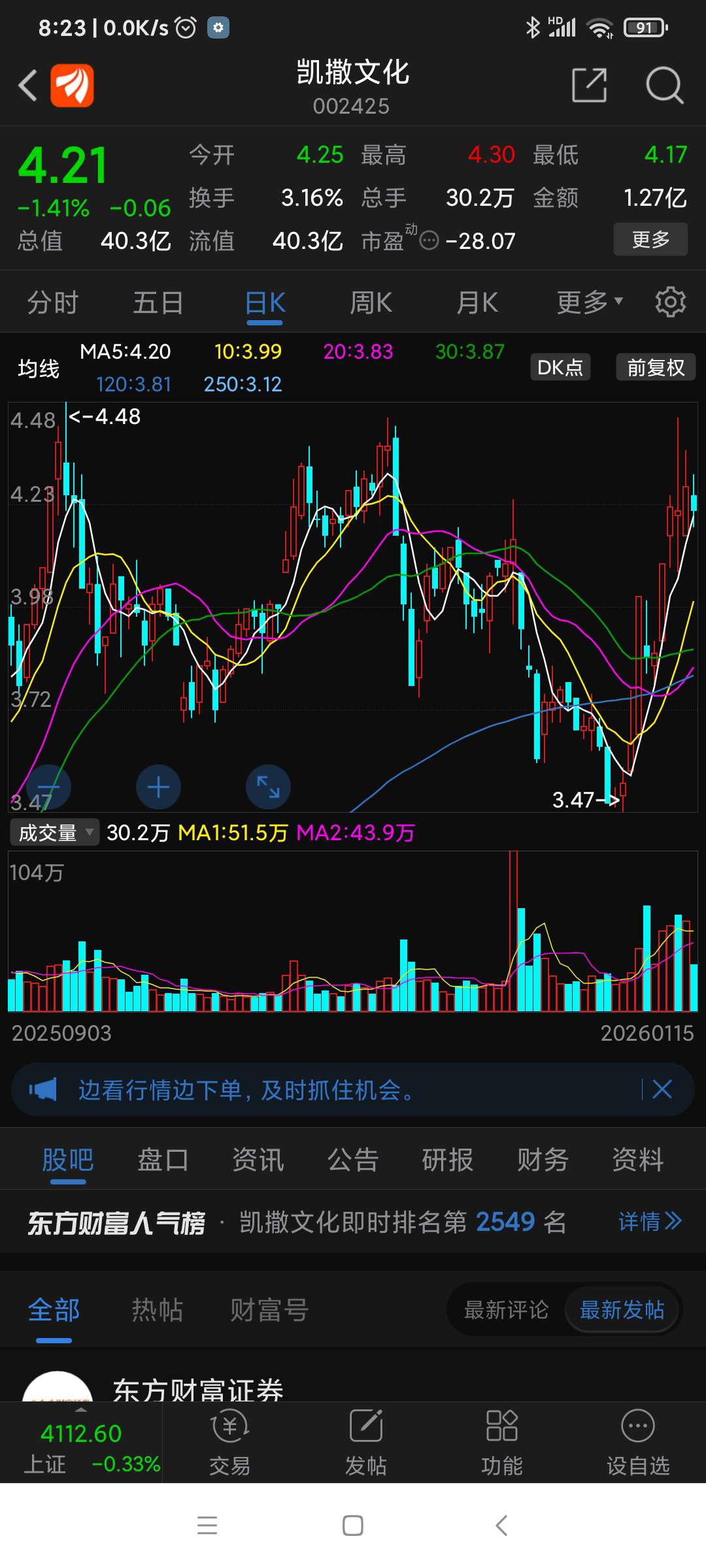Image resolution: width=706 pixels, height=1568 pixels.
Task: Expand chart to fullscreen icon
Action: (x=268, y=787)
